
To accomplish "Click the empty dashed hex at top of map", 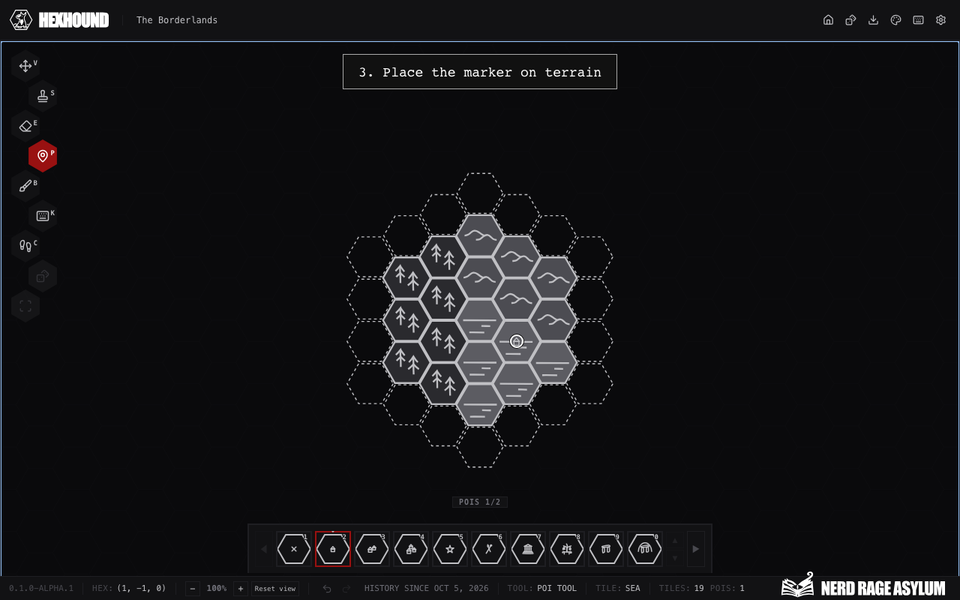I will tap(479, 193).
